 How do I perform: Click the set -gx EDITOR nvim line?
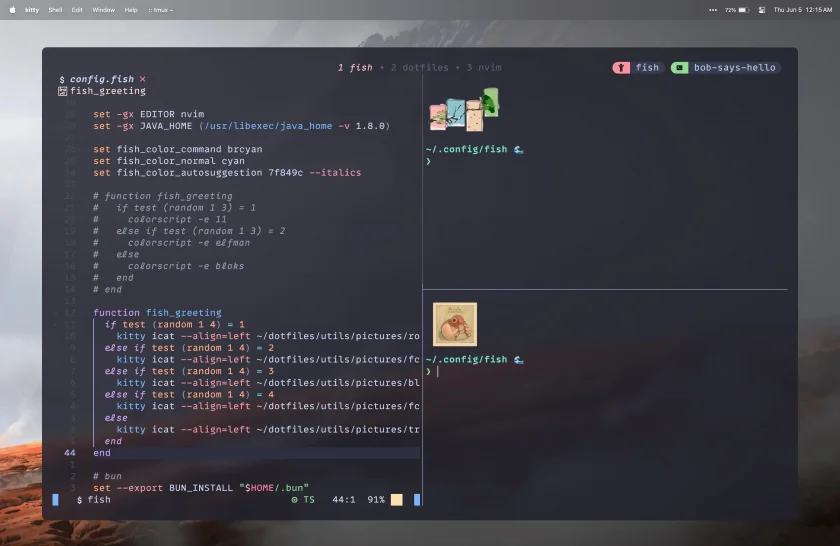(148, 114)
